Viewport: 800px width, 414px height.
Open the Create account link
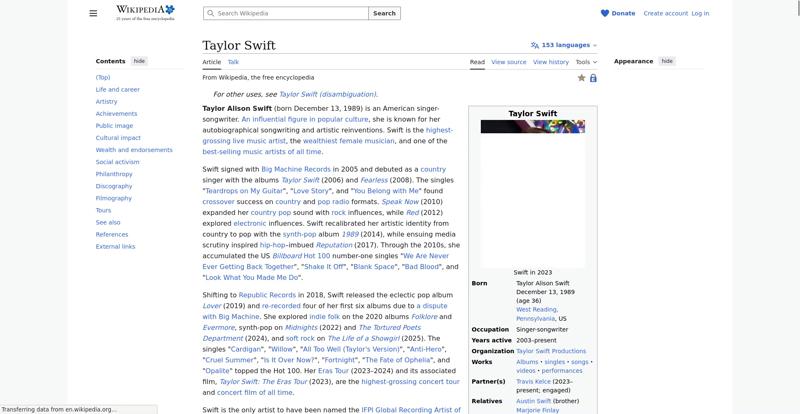click(665, 13)
